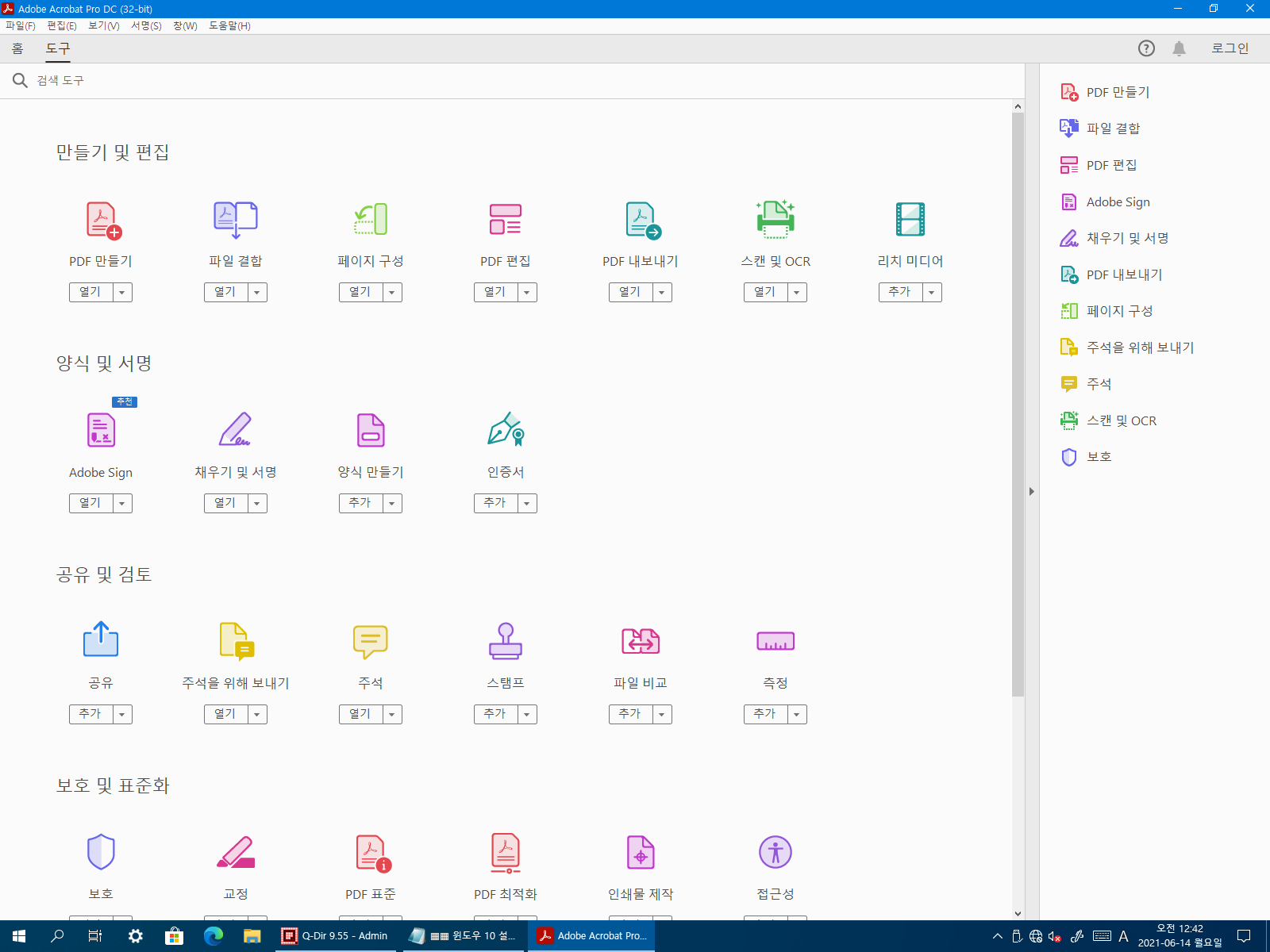This screenshot has width=1270, height=952.
Task: Select the 보호 shield icon in the main grid
Action: tap(101, 852)
